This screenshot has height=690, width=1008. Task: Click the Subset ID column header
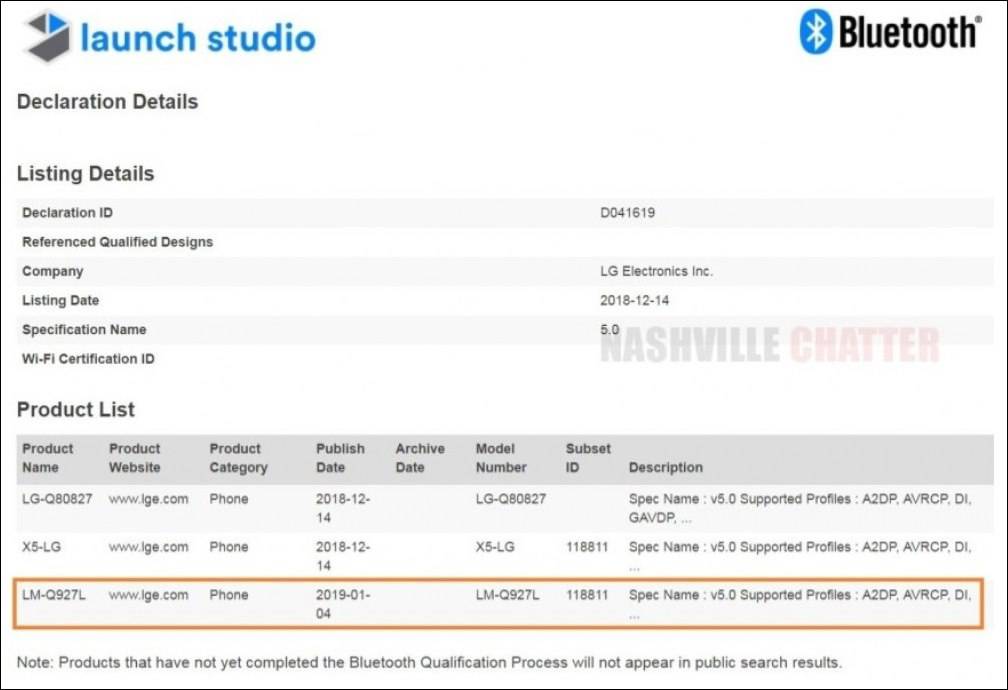[x=588, y=458]
